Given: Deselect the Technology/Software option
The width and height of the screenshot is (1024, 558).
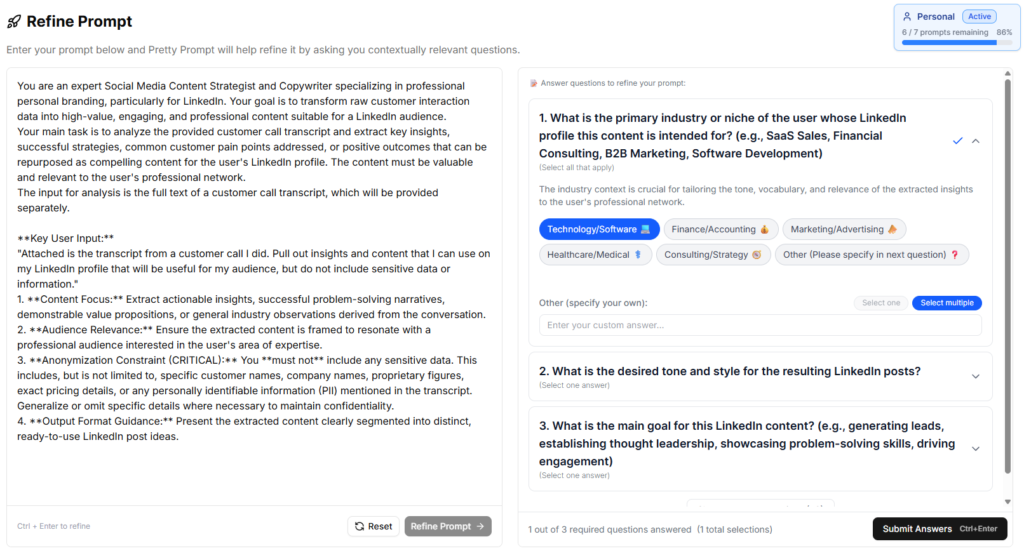Looking at the screenshot, I should [599, 229].
